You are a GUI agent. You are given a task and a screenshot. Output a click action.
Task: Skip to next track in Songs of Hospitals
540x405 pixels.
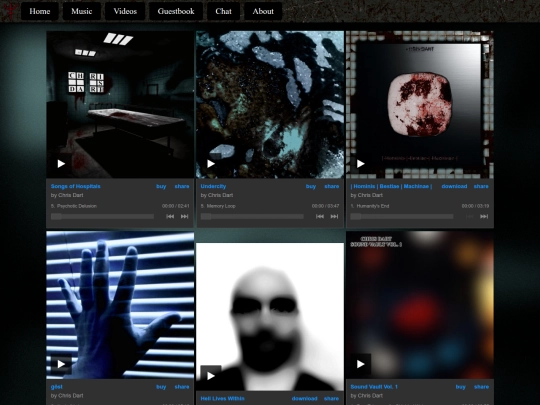click(x=185, y=217)
